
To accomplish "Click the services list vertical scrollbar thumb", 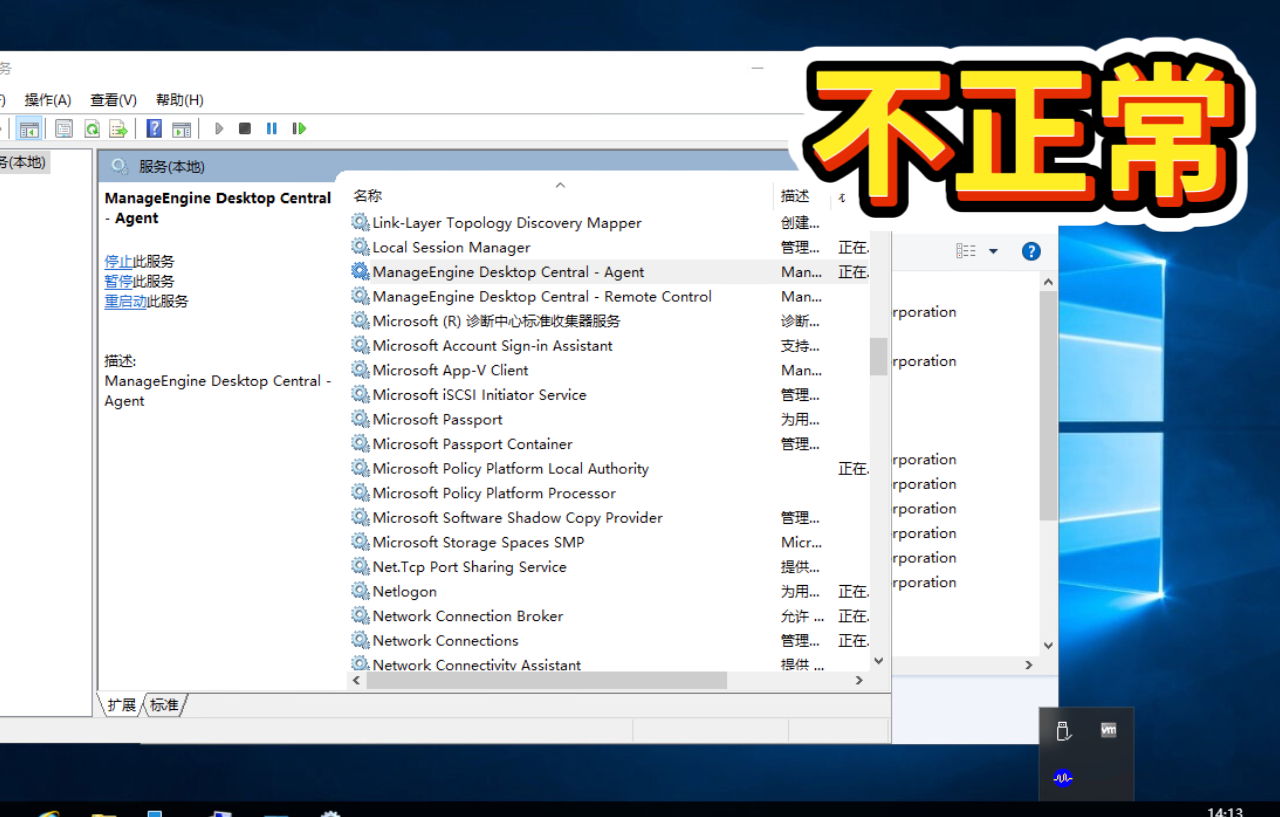I will [879, 356].
